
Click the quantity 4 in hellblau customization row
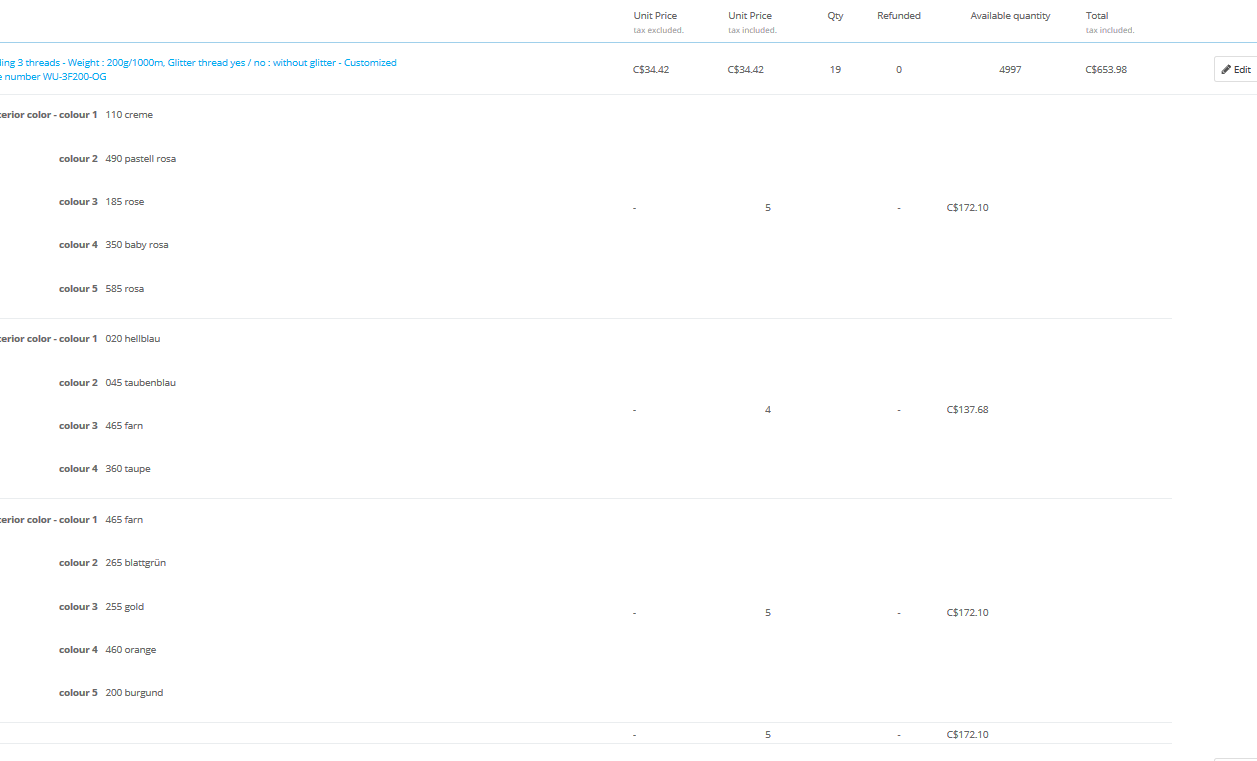click(x=768, y=410)
